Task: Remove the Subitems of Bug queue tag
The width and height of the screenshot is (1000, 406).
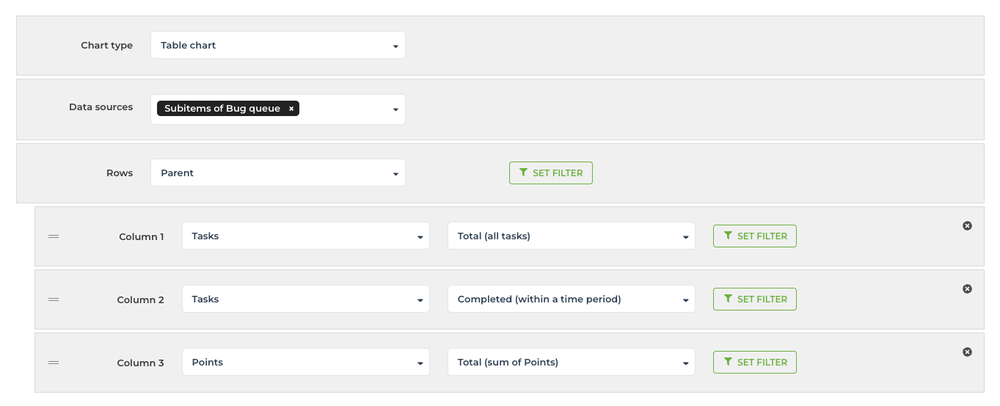Action: click(x=291, y=109)
